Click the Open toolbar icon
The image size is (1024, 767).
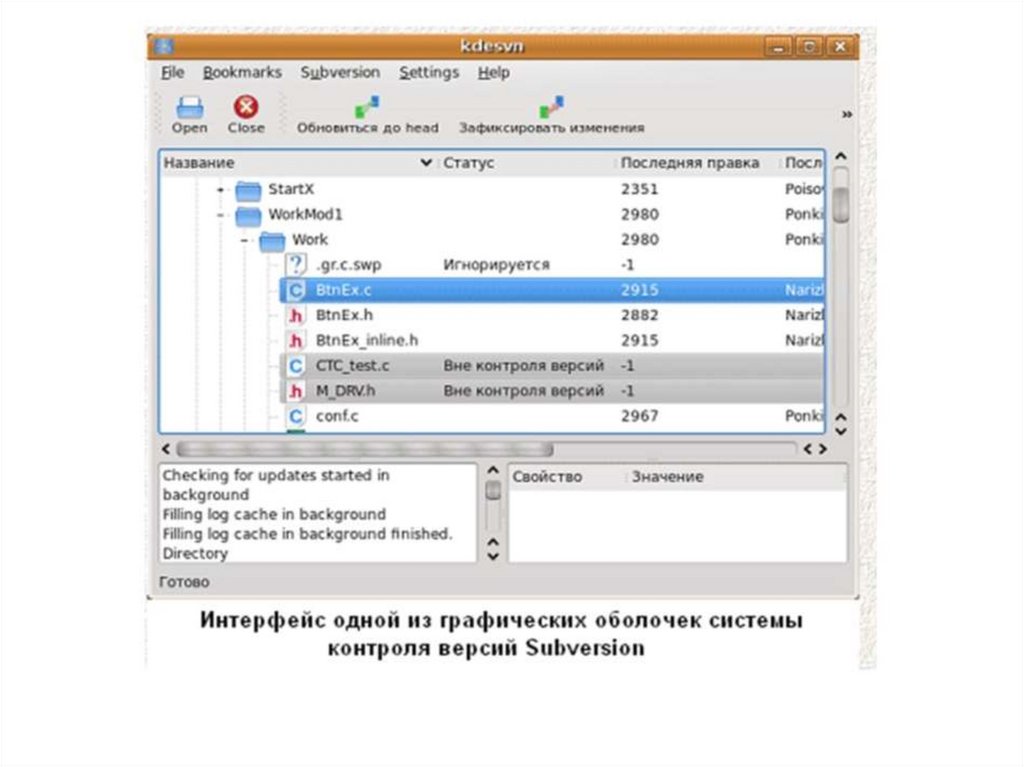[x=189, y=107]
